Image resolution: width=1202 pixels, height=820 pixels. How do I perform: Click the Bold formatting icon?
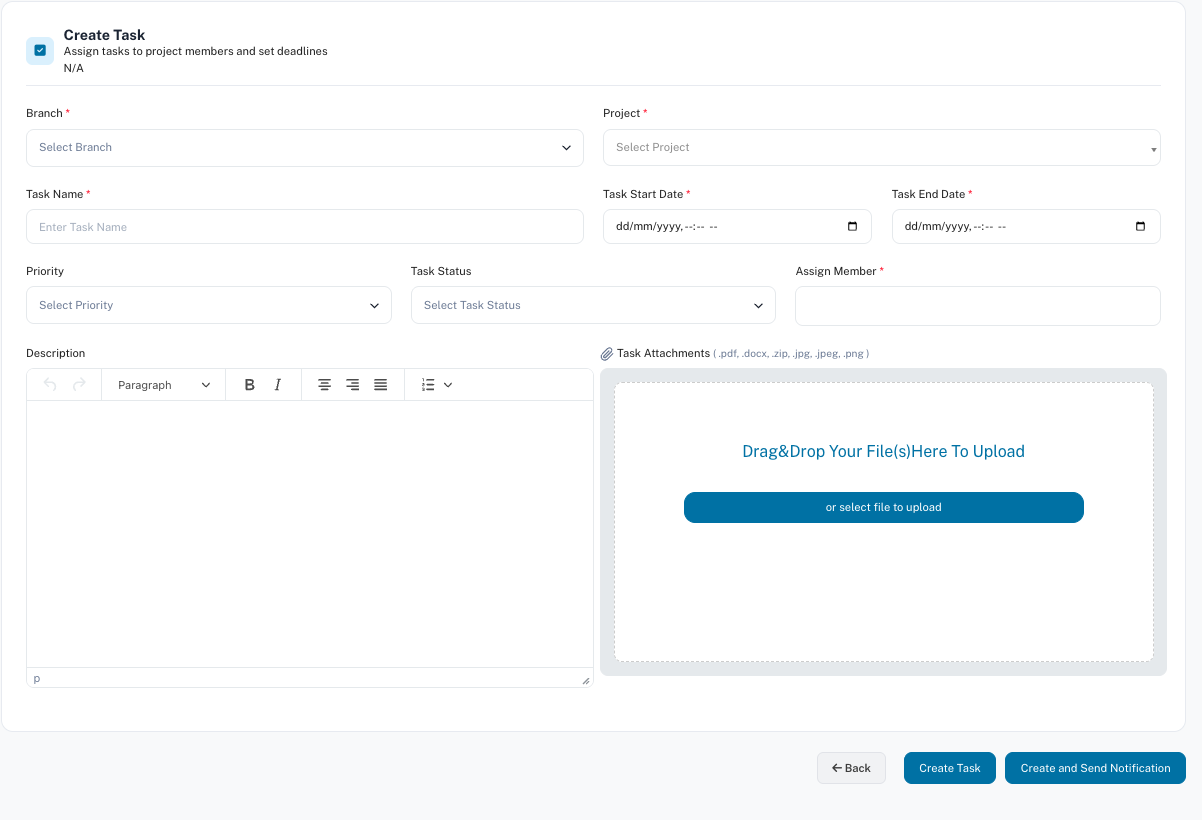250,385
